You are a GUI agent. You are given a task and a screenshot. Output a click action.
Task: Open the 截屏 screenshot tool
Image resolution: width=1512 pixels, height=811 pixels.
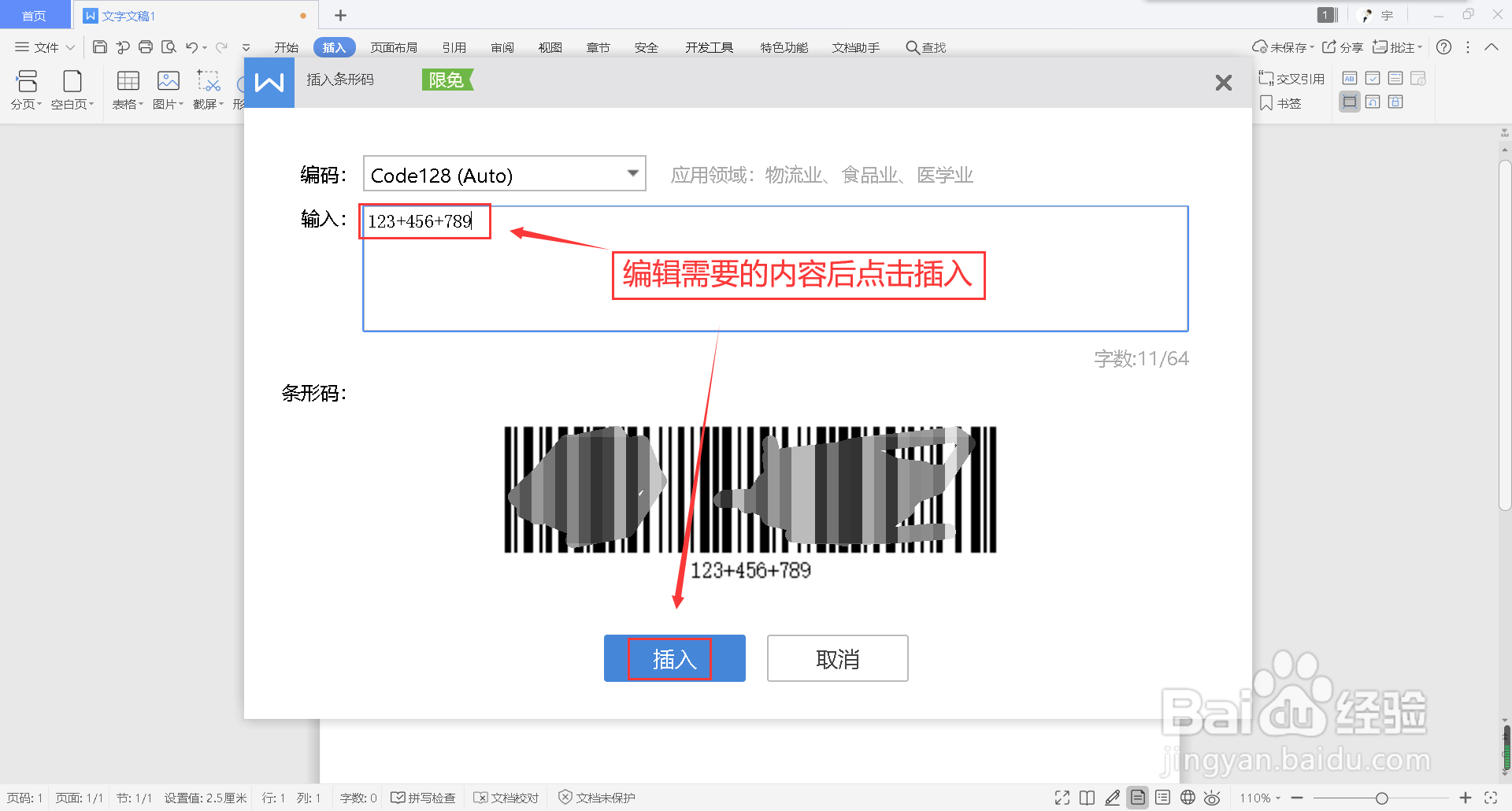[x=208, y=90]
